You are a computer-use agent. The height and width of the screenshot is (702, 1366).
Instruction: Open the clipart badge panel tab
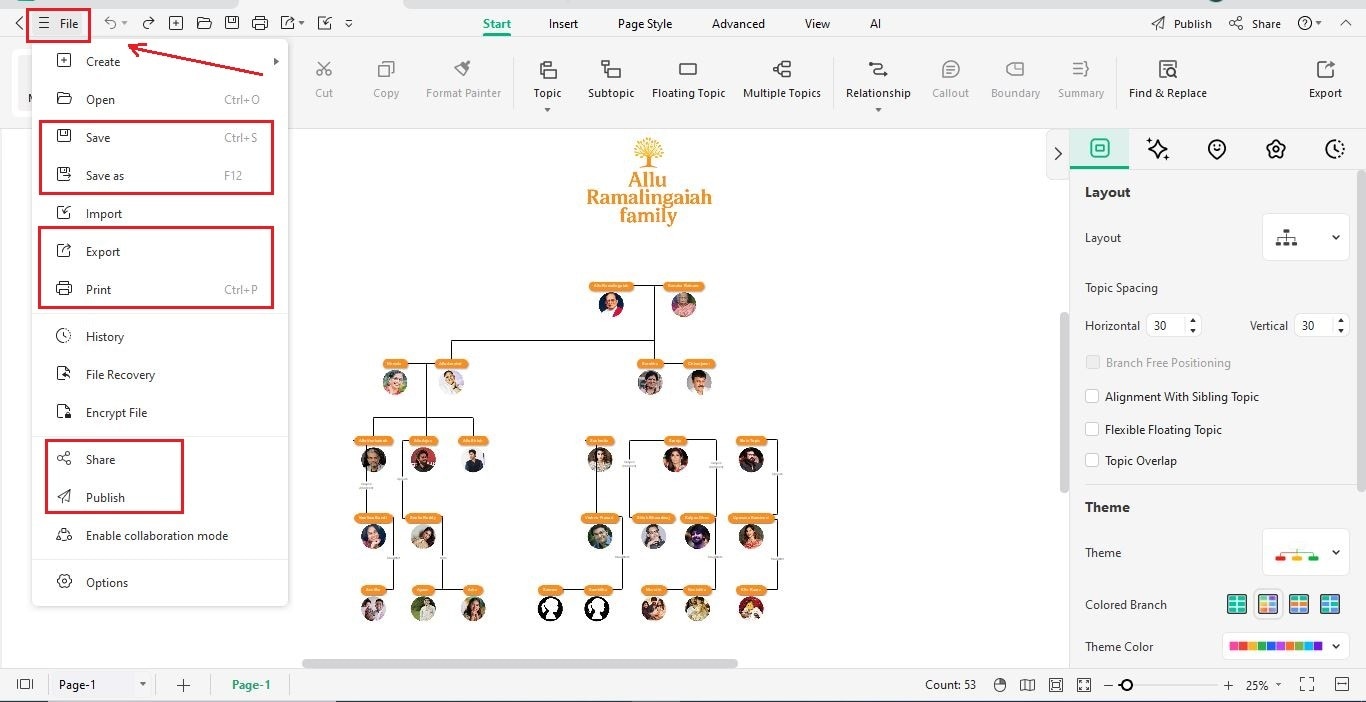(1275, 149)
